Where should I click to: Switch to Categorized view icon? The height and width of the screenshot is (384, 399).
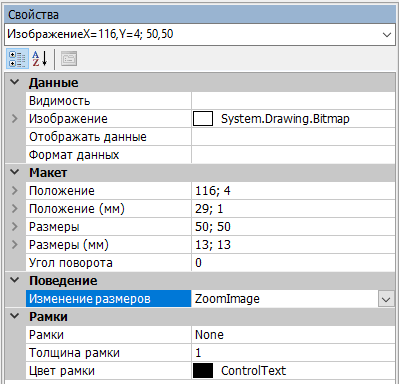(x=17, y=59)
